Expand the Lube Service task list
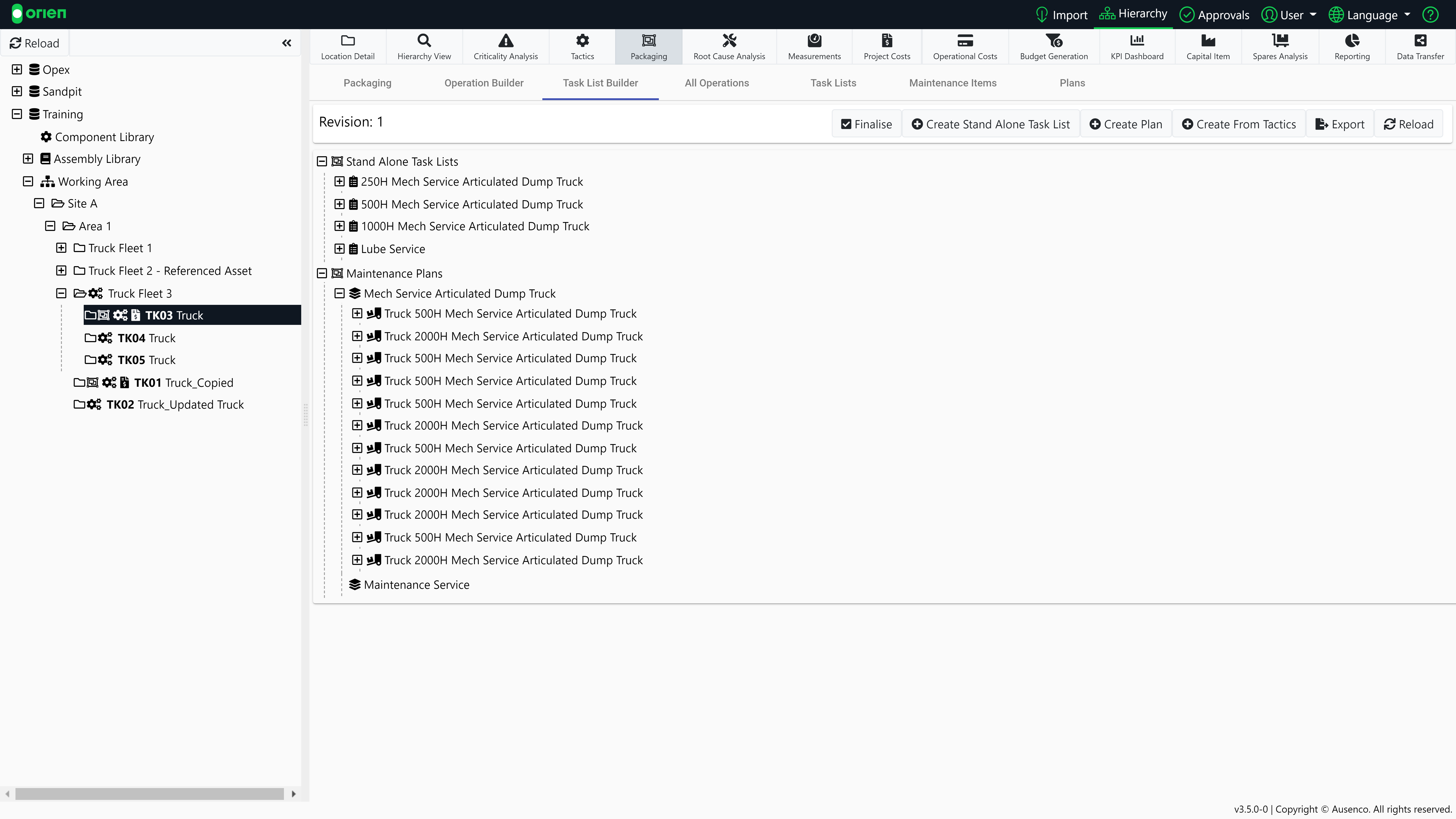The height and width of the screenshot is (819, 1456). tap(339, 249)
